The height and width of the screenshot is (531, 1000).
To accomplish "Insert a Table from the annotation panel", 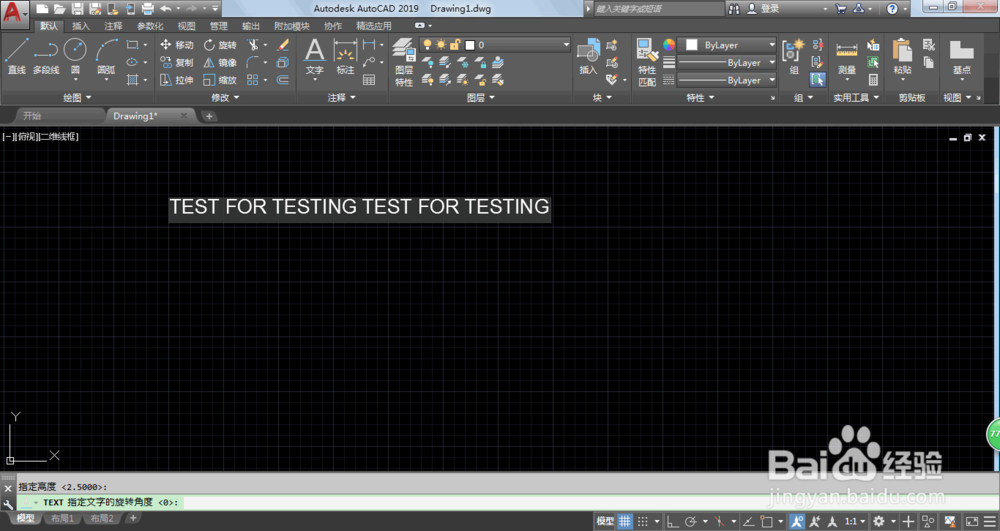I will click(x=369, y=80).
